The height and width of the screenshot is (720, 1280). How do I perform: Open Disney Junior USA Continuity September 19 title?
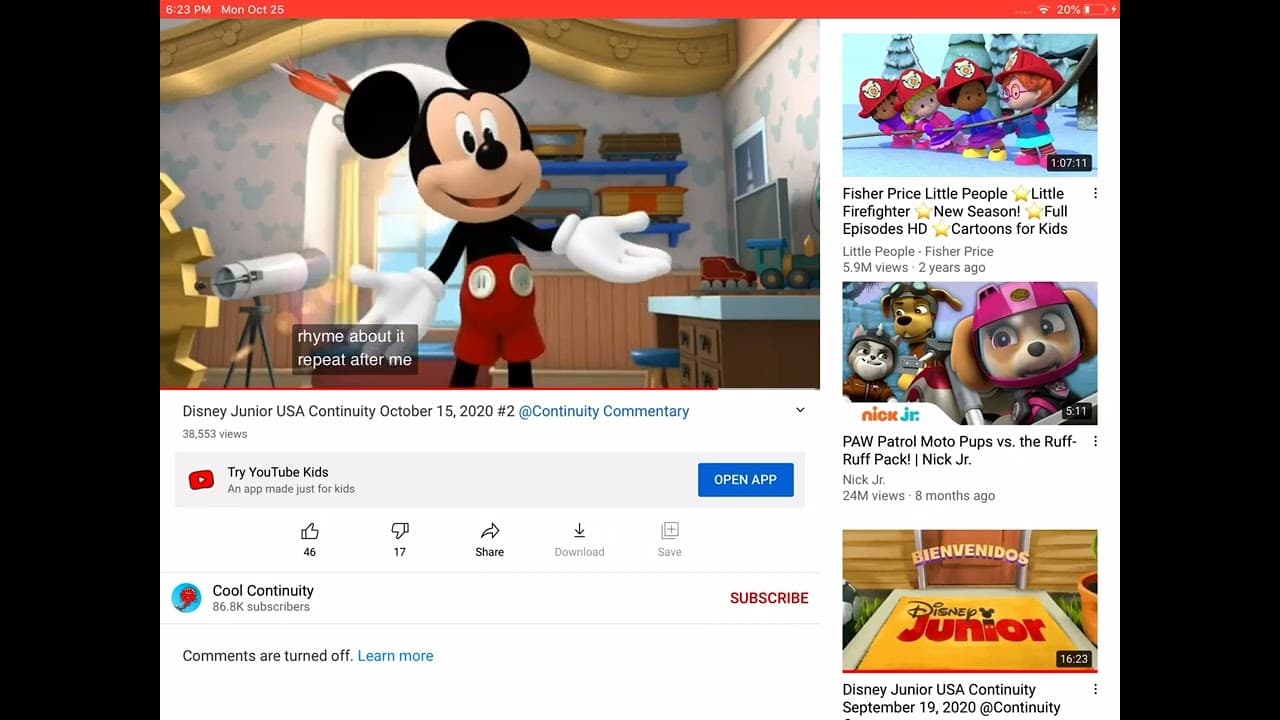[952, 699]
